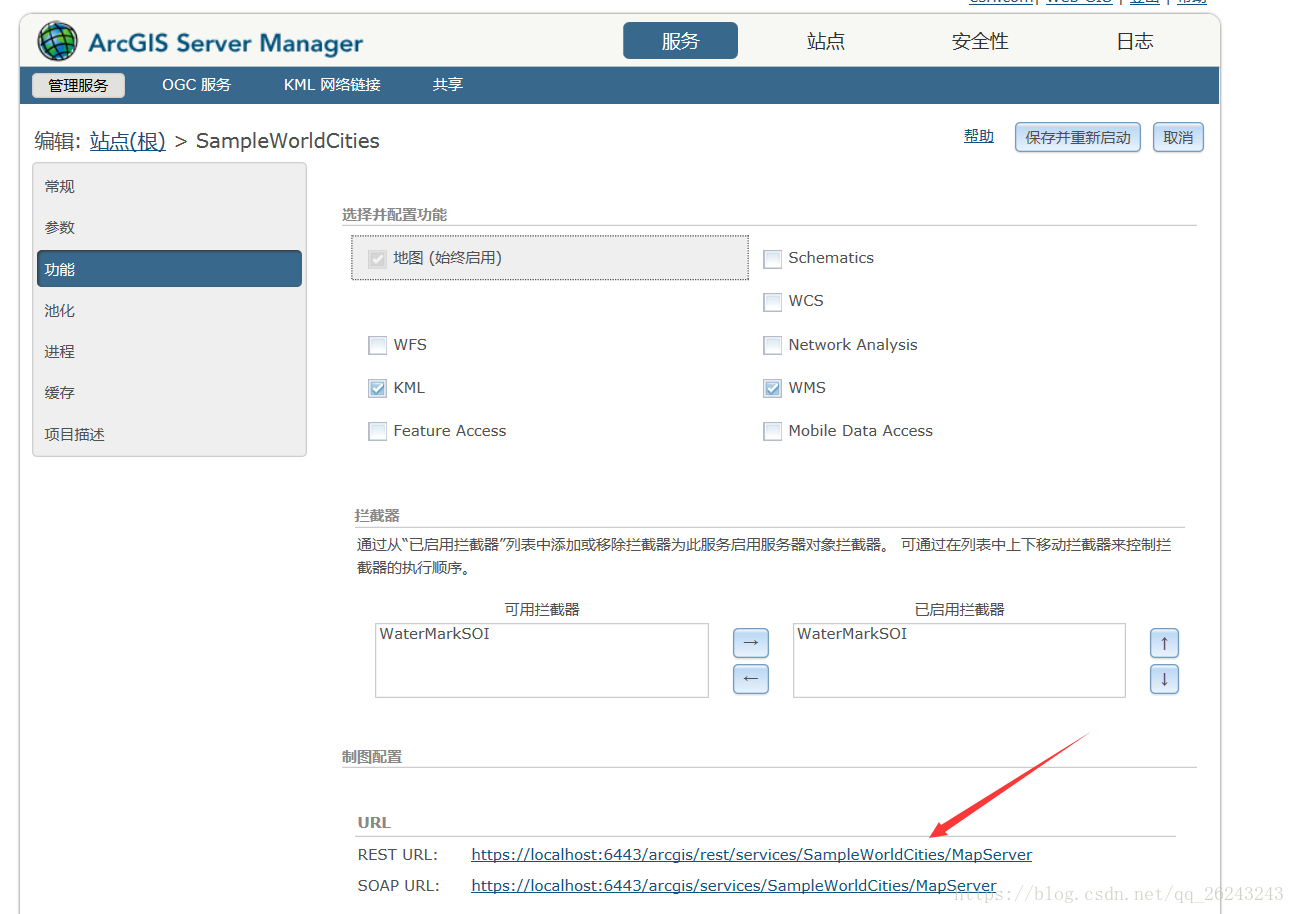The height and width of the screenshot is (914, 1295).
Task: Click the 地图 (始终启用) checkbox
Action: 378,259
